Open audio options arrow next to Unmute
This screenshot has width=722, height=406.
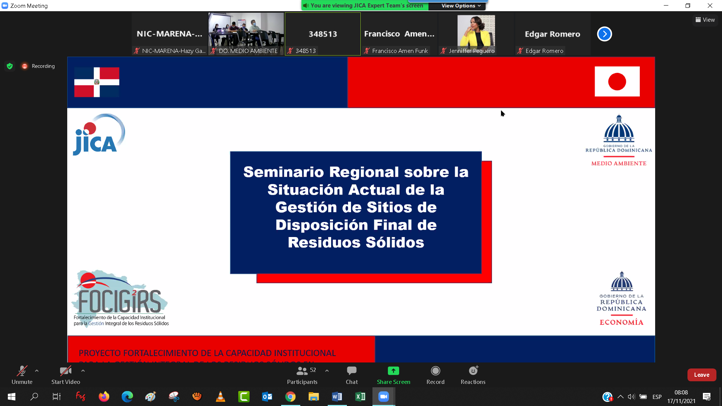click(37, 371)
